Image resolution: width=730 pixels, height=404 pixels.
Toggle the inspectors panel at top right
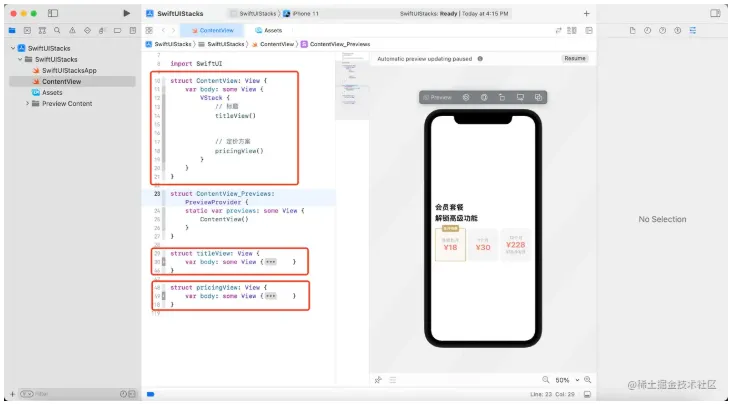[715, 13]
